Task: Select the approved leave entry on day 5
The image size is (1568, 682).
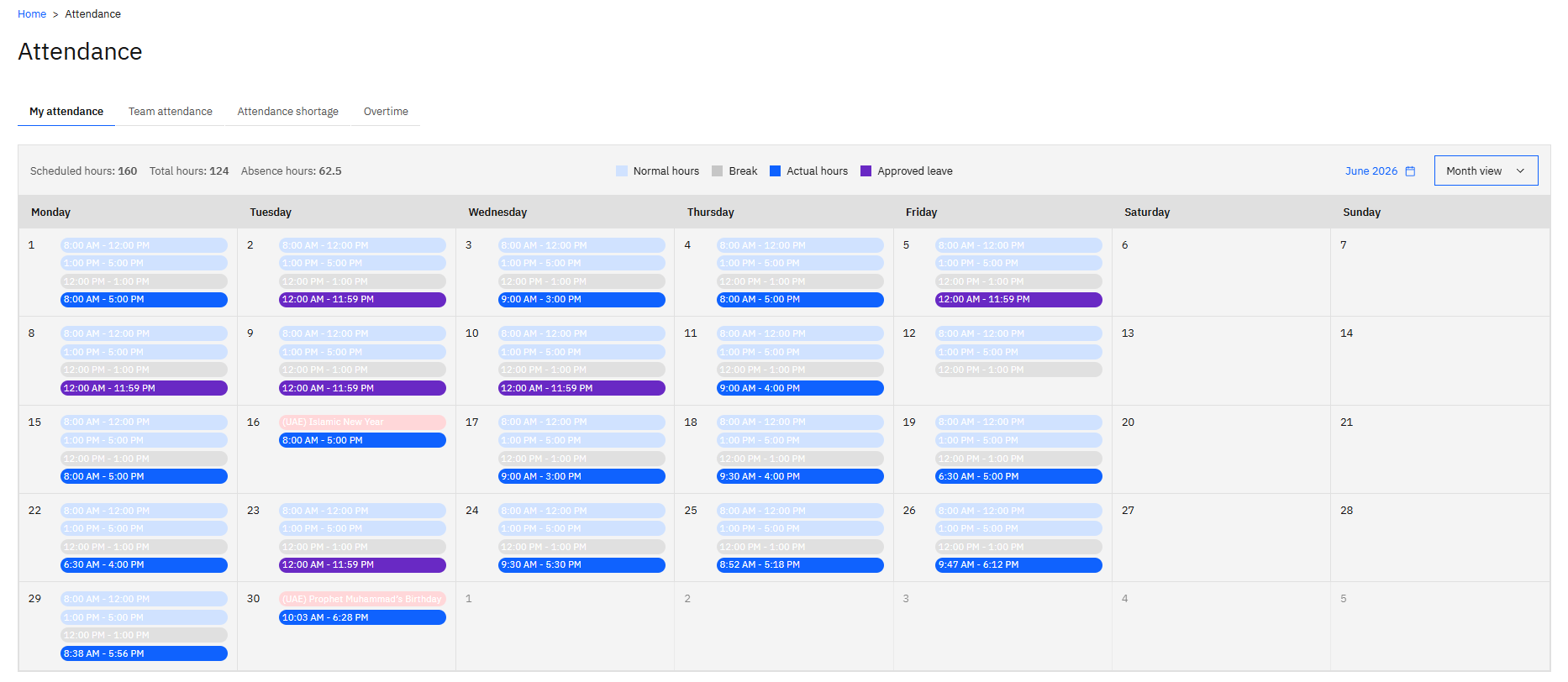Action: click(x=1018, y=300)
